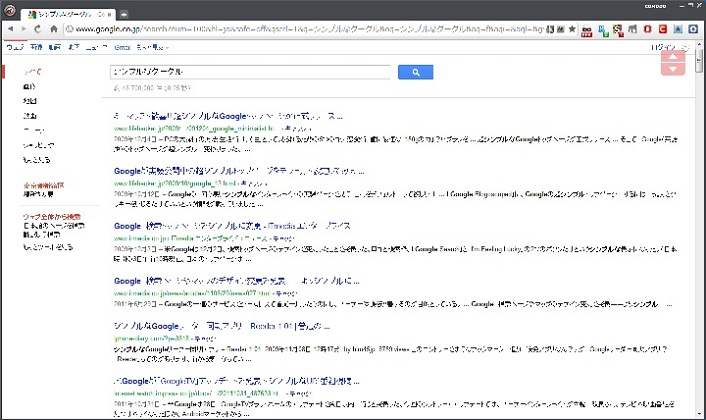The height and width of the screenshot is (420, 706).
Task: Click the black-and-red extension icon after the star
Action: click(587, 30)
